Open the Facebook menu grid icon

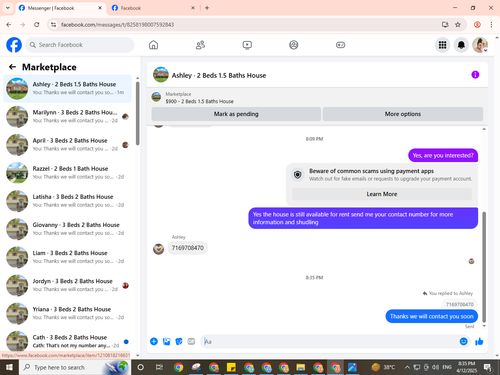pos(442,45)
